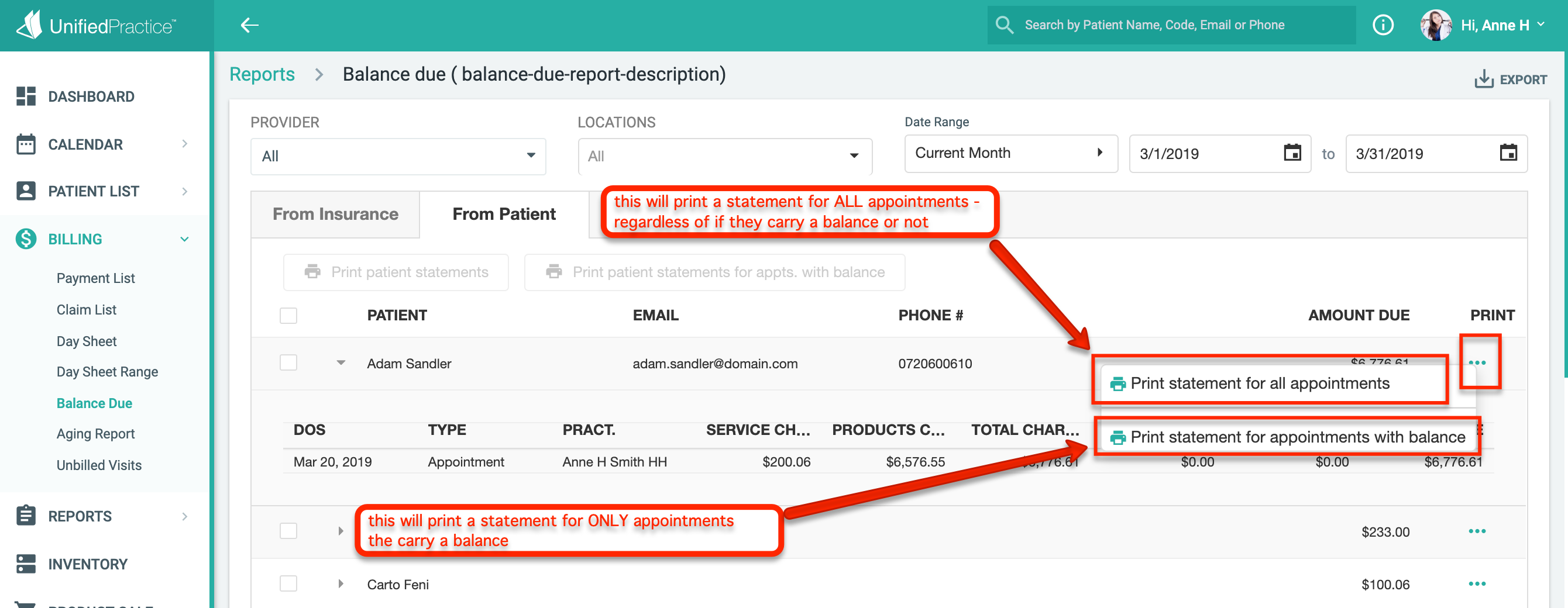The image size is (1568, 608).
Task: Click the Dashboard grid icon
Action: coord(26,96)
